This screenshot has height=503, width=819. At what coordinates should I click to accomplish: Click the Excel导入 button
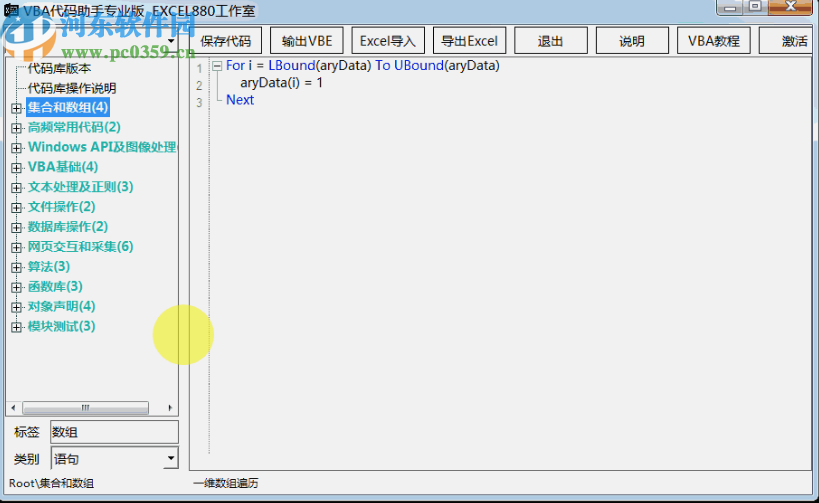pyautogui.click(x=388, y=41)
